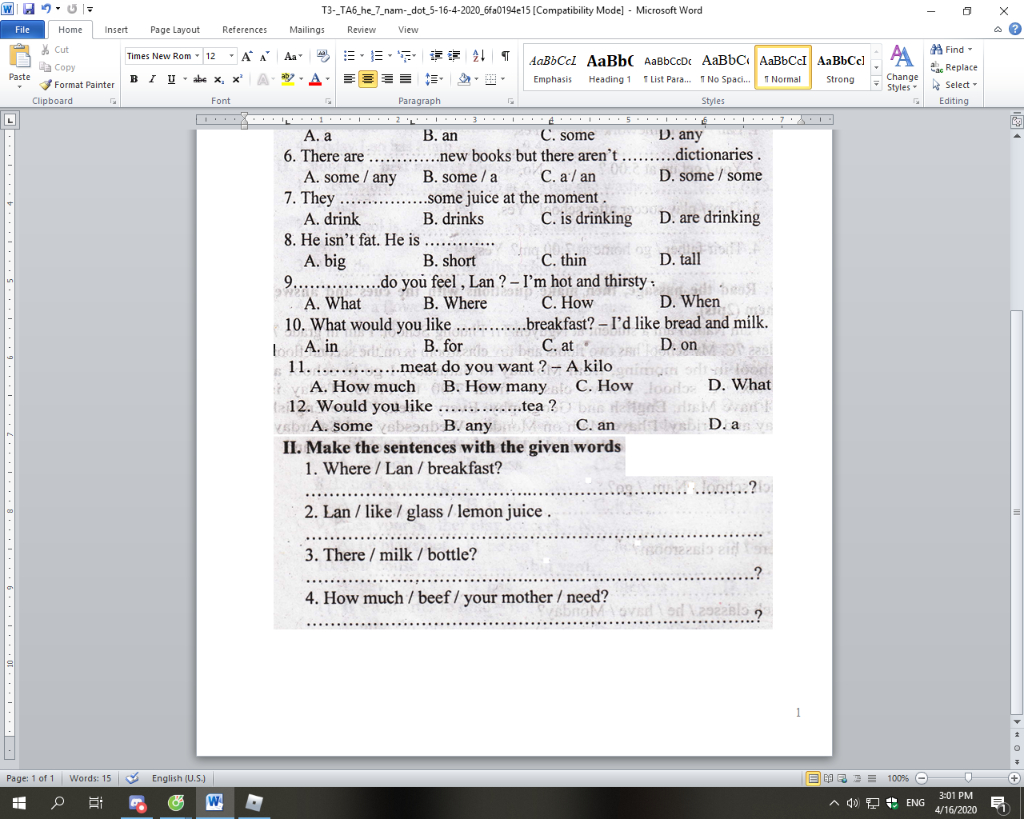The width and height of the screenshot is (1024, 819).
Task: Toggle Superscript formatting
Action: point(237,79)
